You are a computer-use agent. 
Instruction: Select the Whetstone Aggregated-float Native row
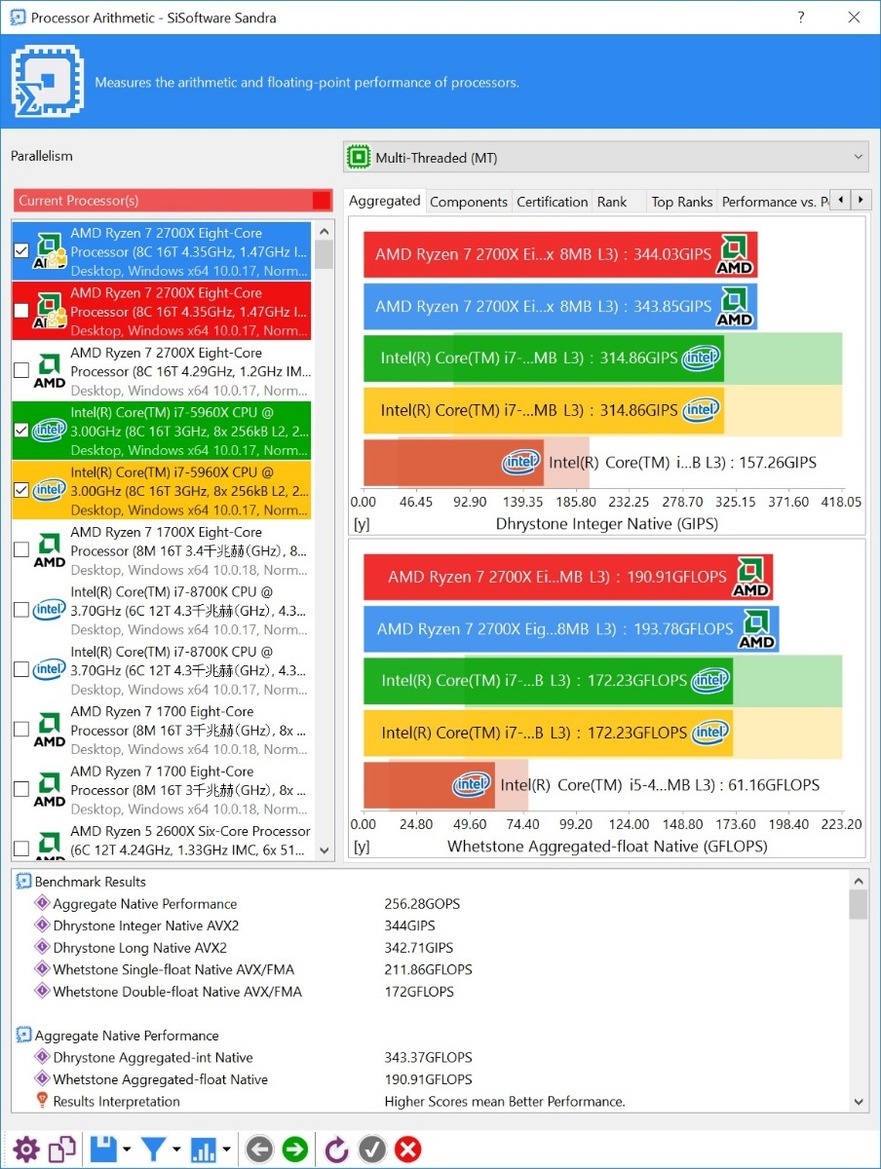pyautogui.click(x=432, y=1079)
